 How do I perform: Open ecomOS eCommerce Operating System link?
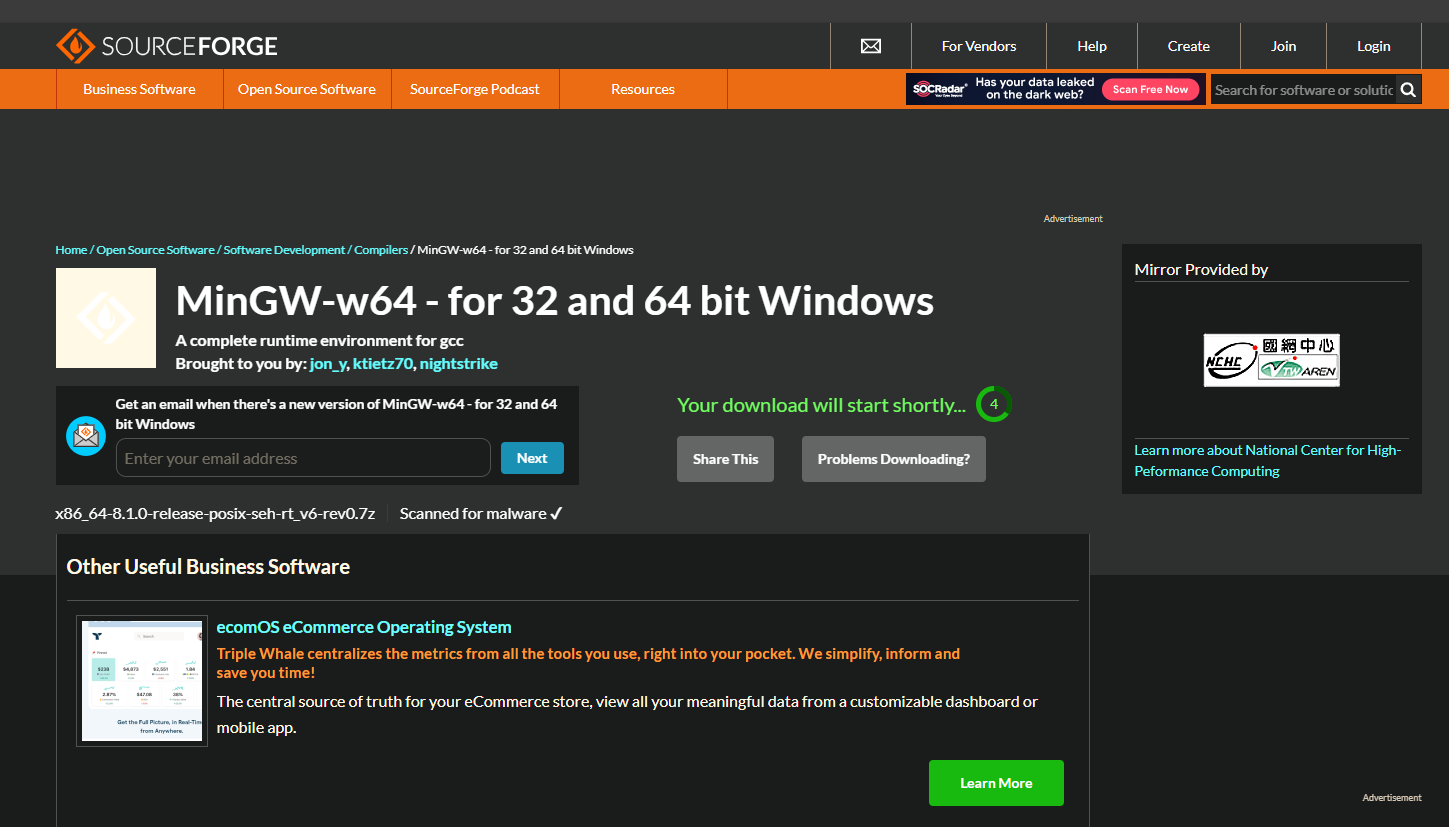point(364,627)
